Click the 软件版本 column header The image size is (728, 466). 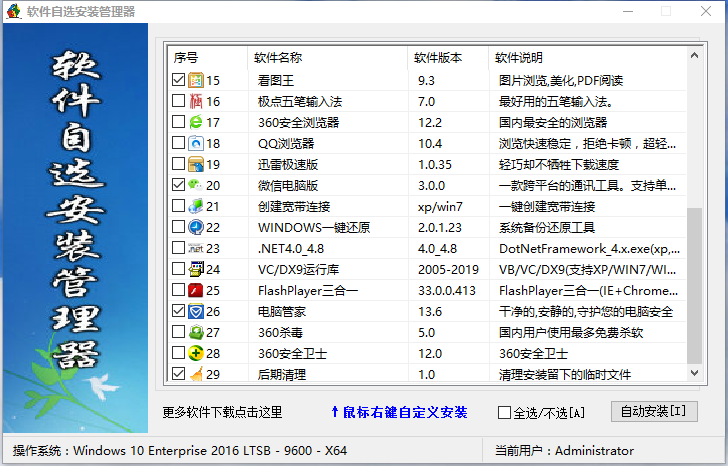click(448, 58)
